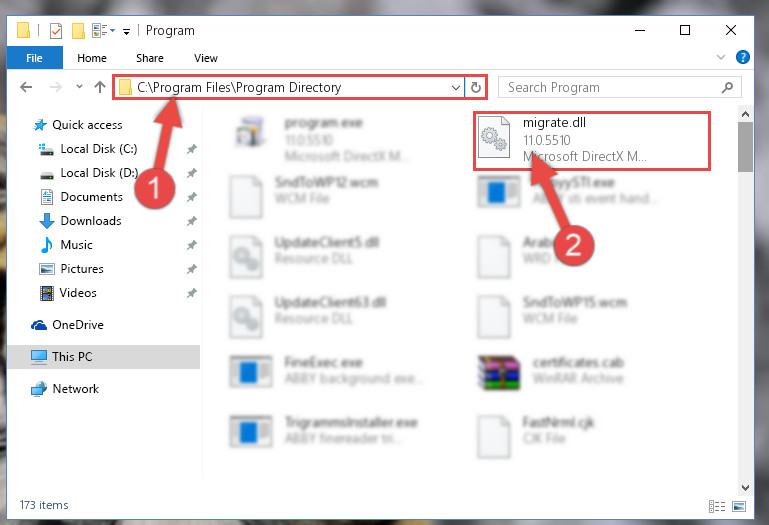The width and height of the screenshot is (769, 525).
Task: Toggle the pin beside Local Disk (C:)
Action: [192, 149]
